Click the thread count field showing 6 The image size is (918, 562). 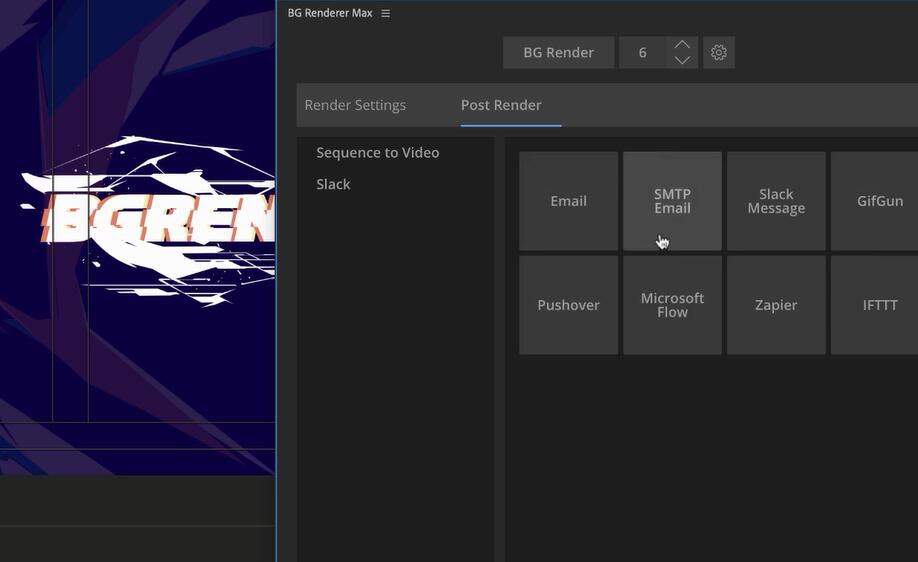[642, 53]
